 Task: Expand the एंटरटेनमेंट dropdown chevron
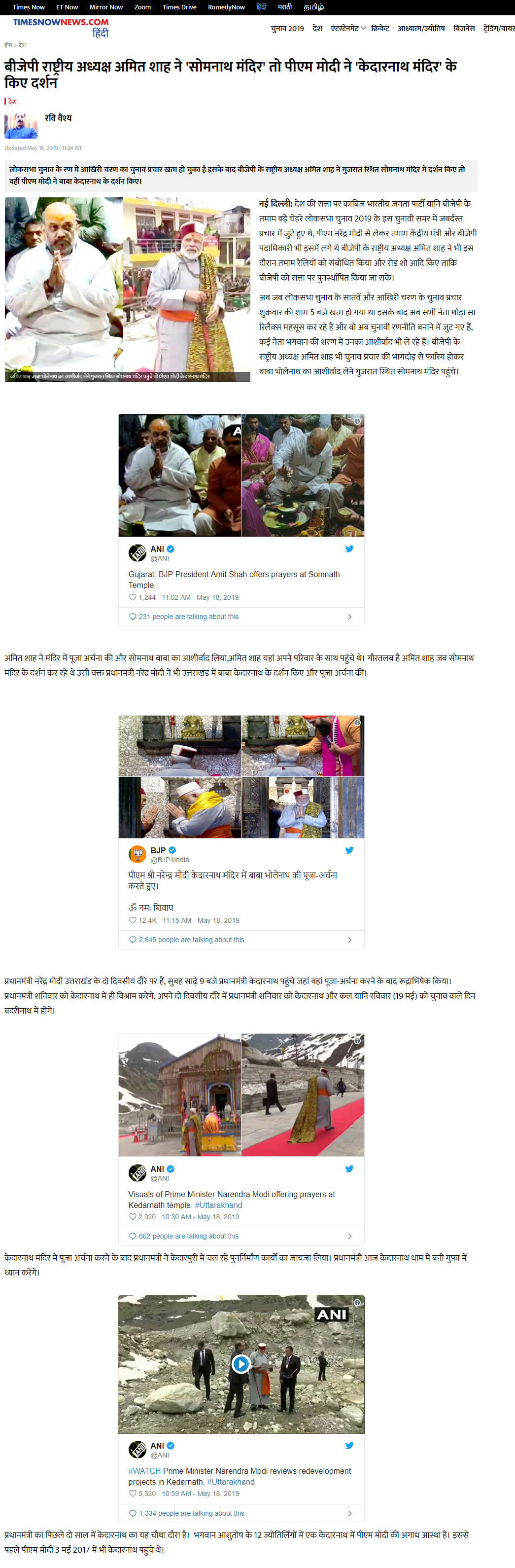(364, 29)
